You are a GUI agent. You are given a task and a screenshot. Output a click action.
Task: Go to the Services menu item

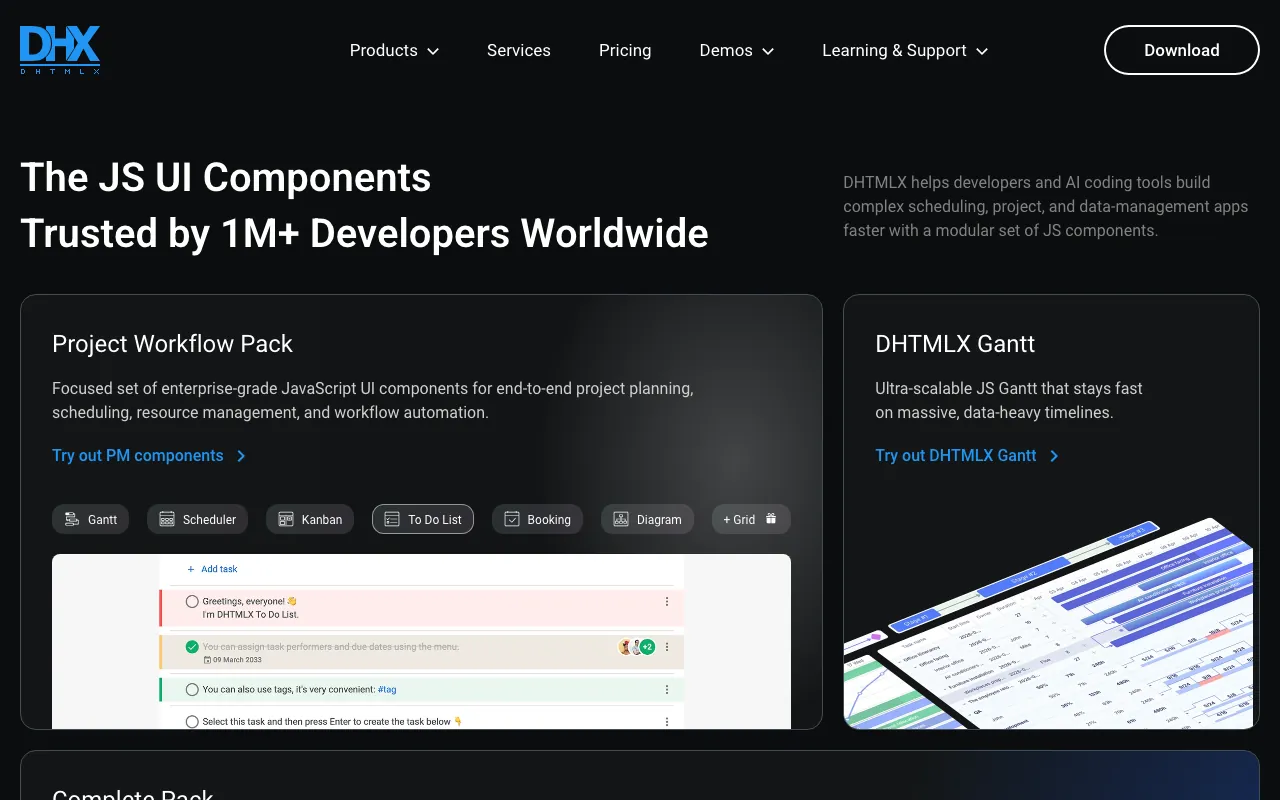519,50
